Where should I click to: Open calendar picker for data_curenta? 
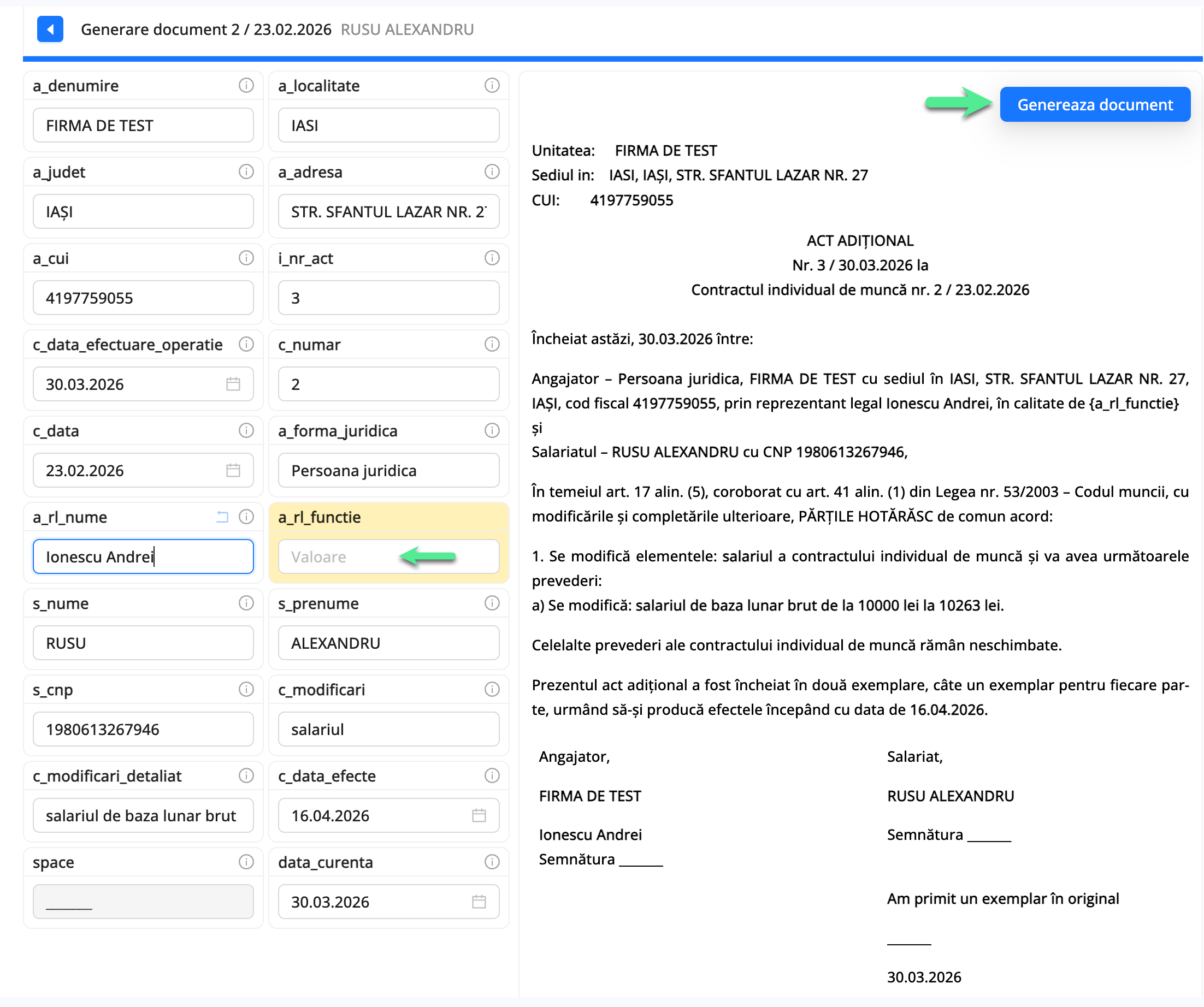pos(479,902)
